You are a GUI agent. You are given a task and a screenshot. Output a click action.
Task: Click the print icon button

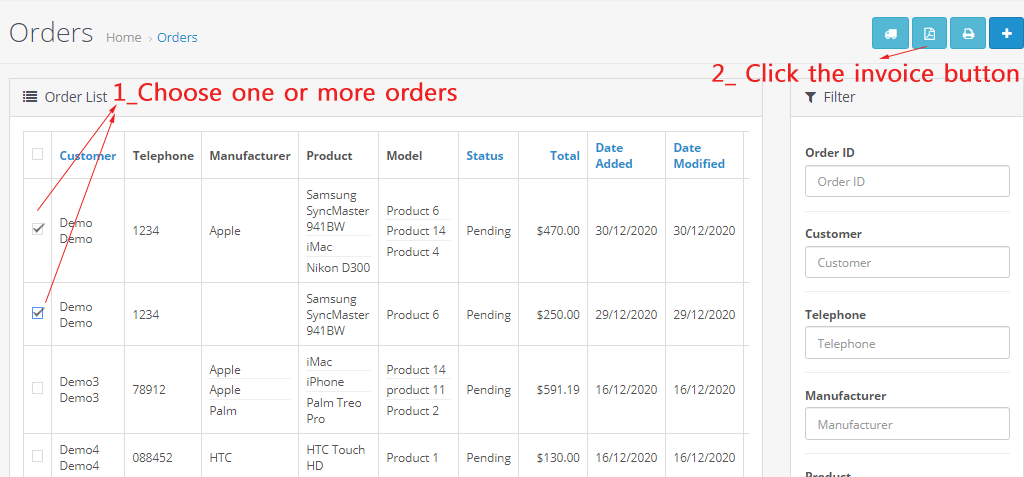[968, 33]
